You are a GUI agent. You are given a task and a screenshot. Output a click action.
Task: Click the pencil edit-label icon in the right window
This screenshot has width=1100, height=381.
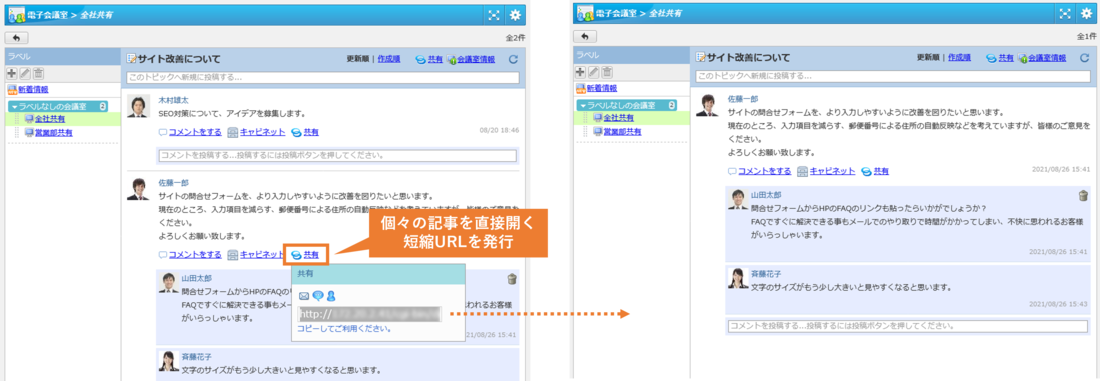(593, 72)
